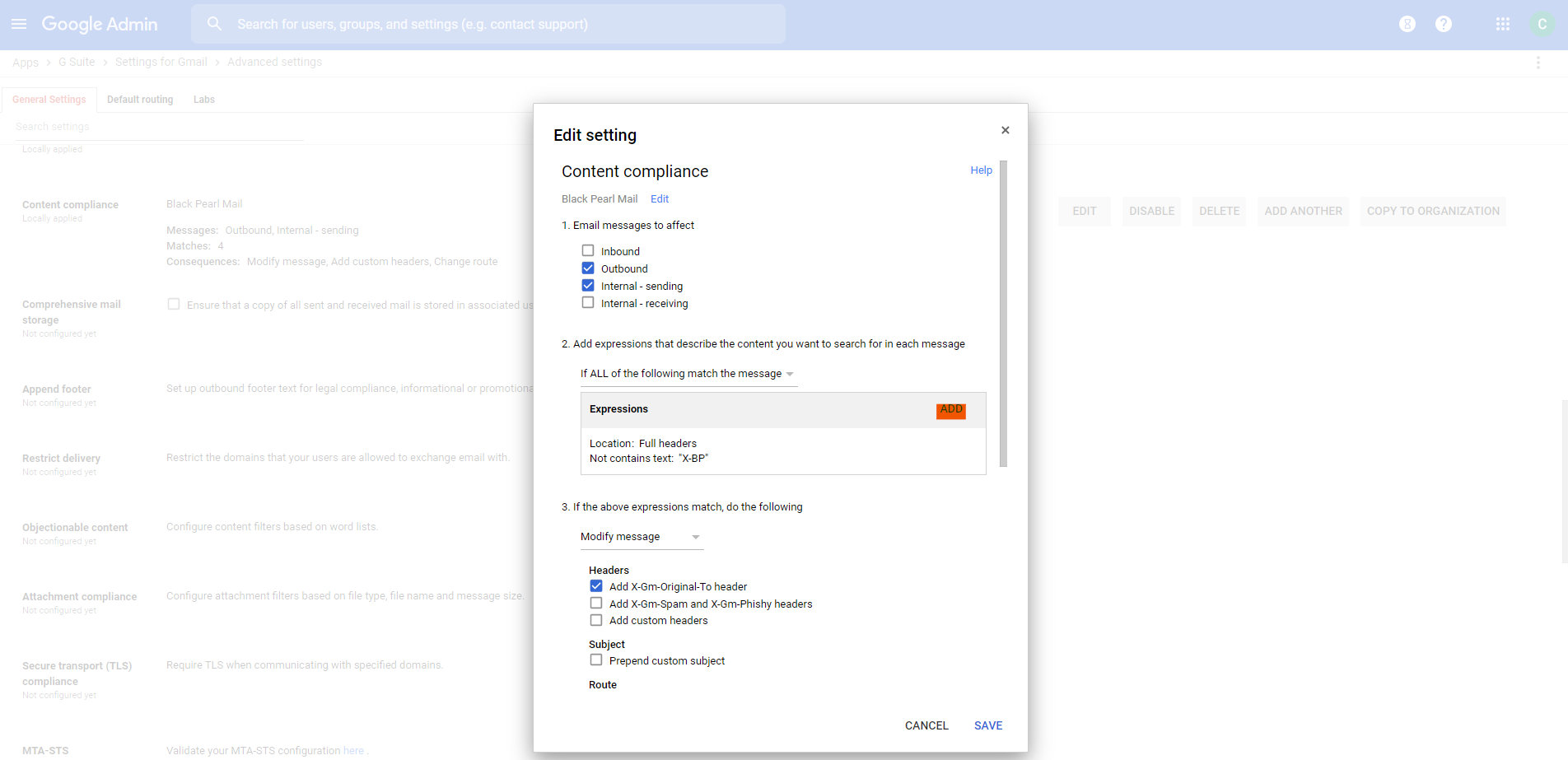Open the hourglass tasks icon
1568x760 pixels.
pos(1407,24)
